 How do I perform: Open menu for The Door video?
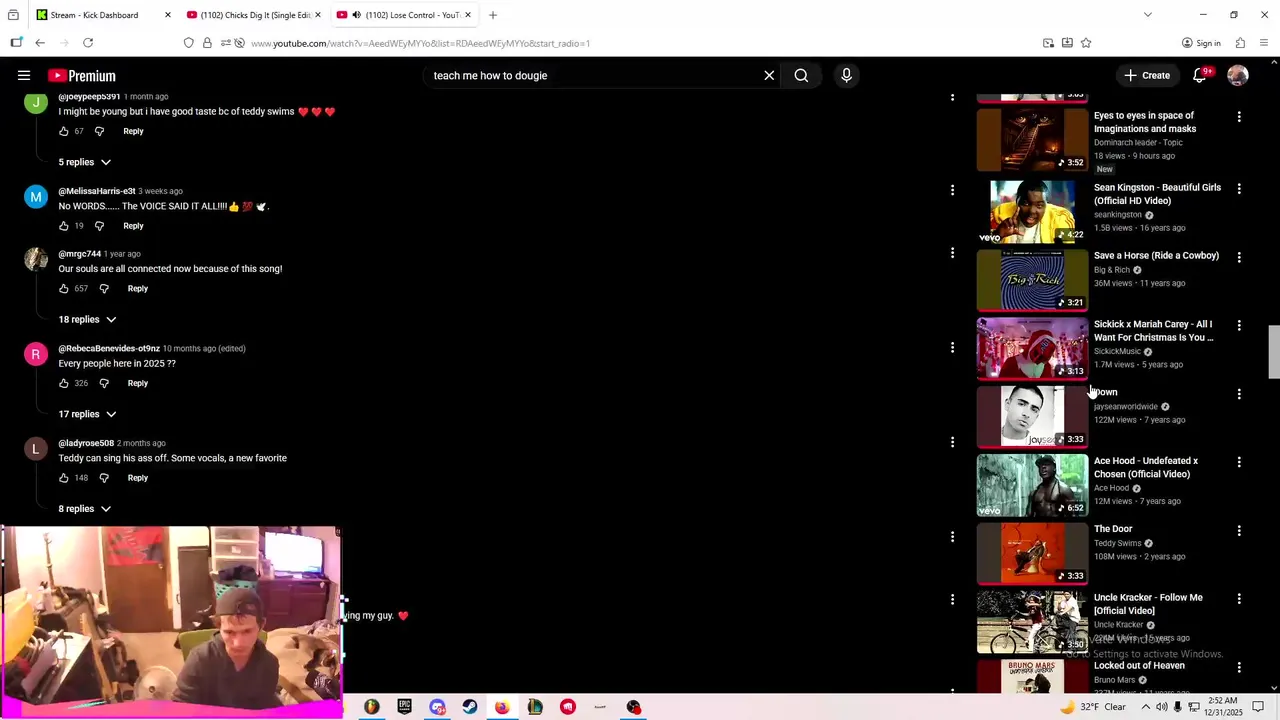(x=1239, y=531)
